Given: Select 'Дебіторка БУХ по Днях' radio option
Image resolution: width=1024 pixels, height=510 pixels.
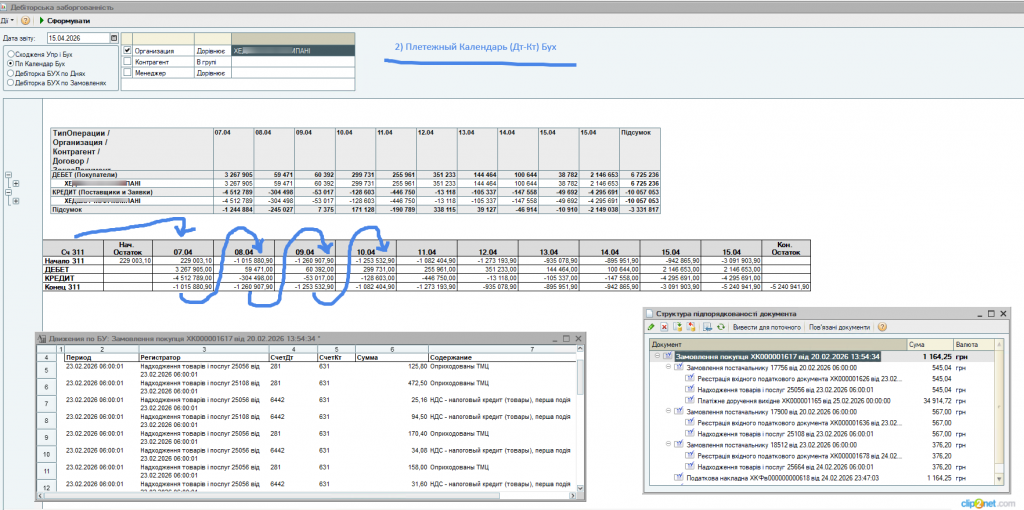Looking at the screenshot, I should (10, 73).
